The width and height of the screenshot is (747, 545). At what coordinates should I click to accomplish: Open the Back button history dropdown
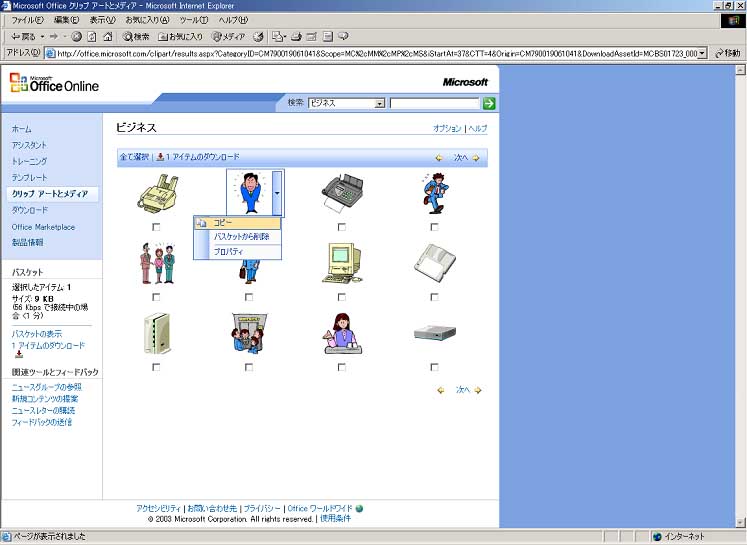click(x=42, y=36)
